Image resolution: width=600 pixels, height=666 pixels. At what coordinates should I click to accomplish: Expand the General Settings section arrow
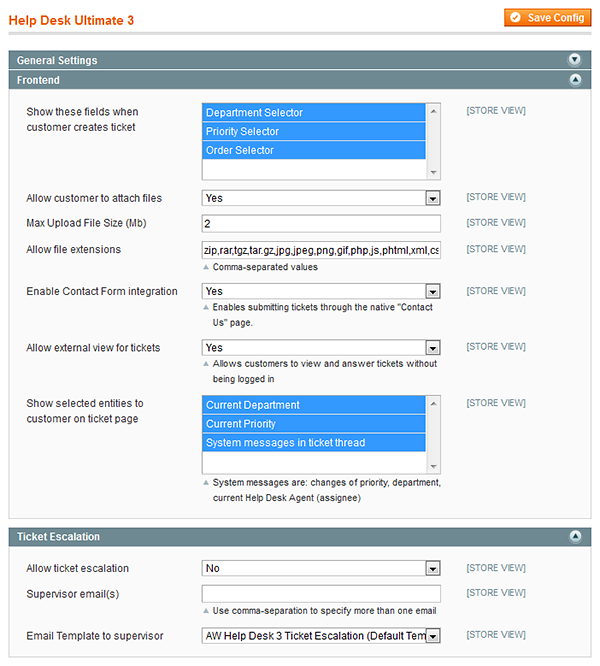tap(575, 60)
